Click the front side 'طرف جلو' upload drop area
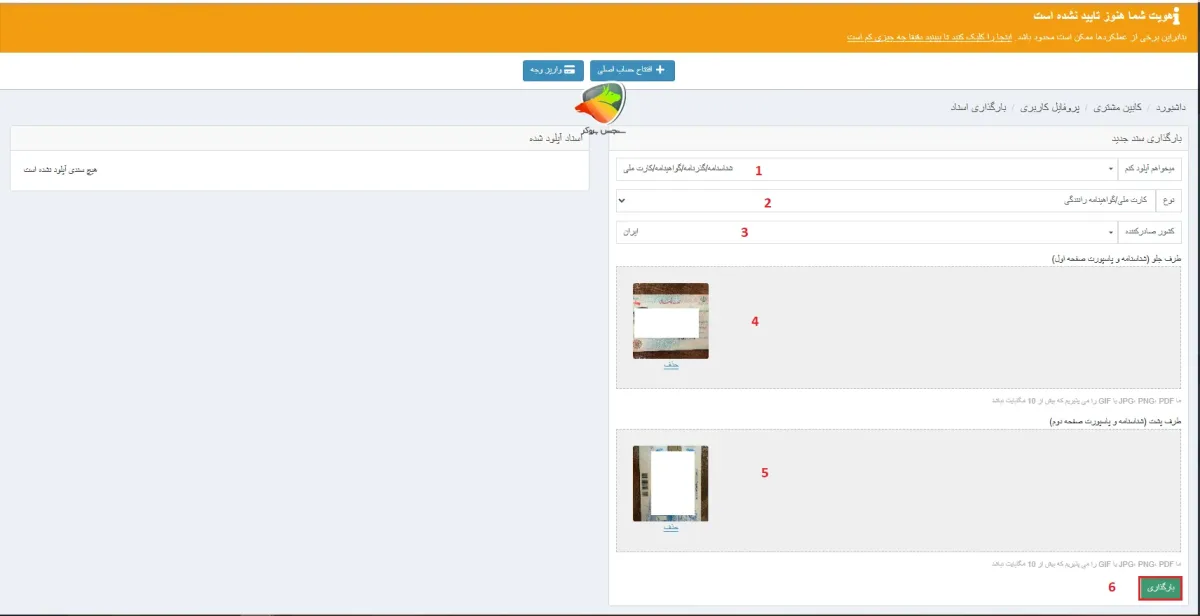Viewport: 1200px width, 616px height. coord(900,327)
